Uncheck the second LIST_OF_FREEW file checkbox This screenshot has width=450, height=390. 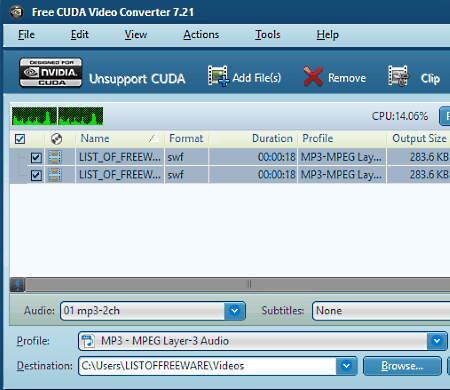click(x=36, y=175)
